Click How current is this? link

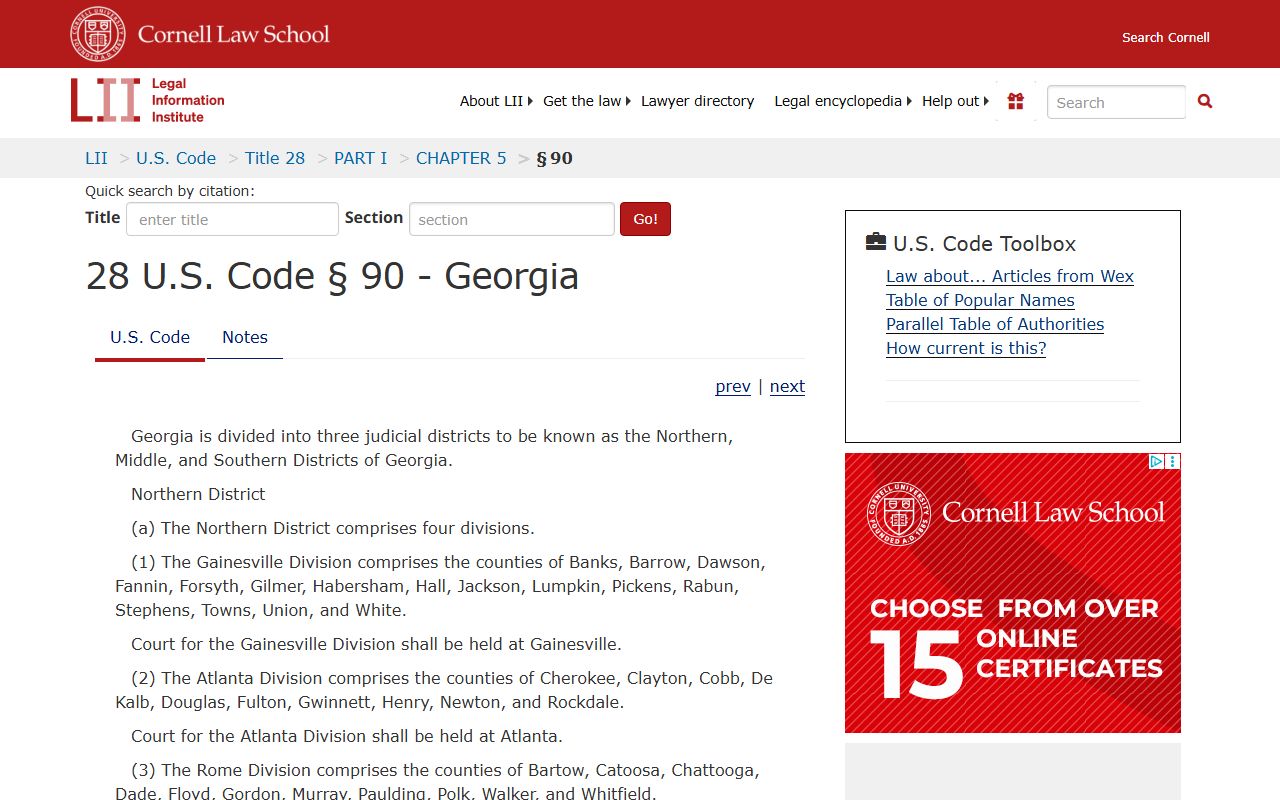pyautogui.click(x=966, y=348)
